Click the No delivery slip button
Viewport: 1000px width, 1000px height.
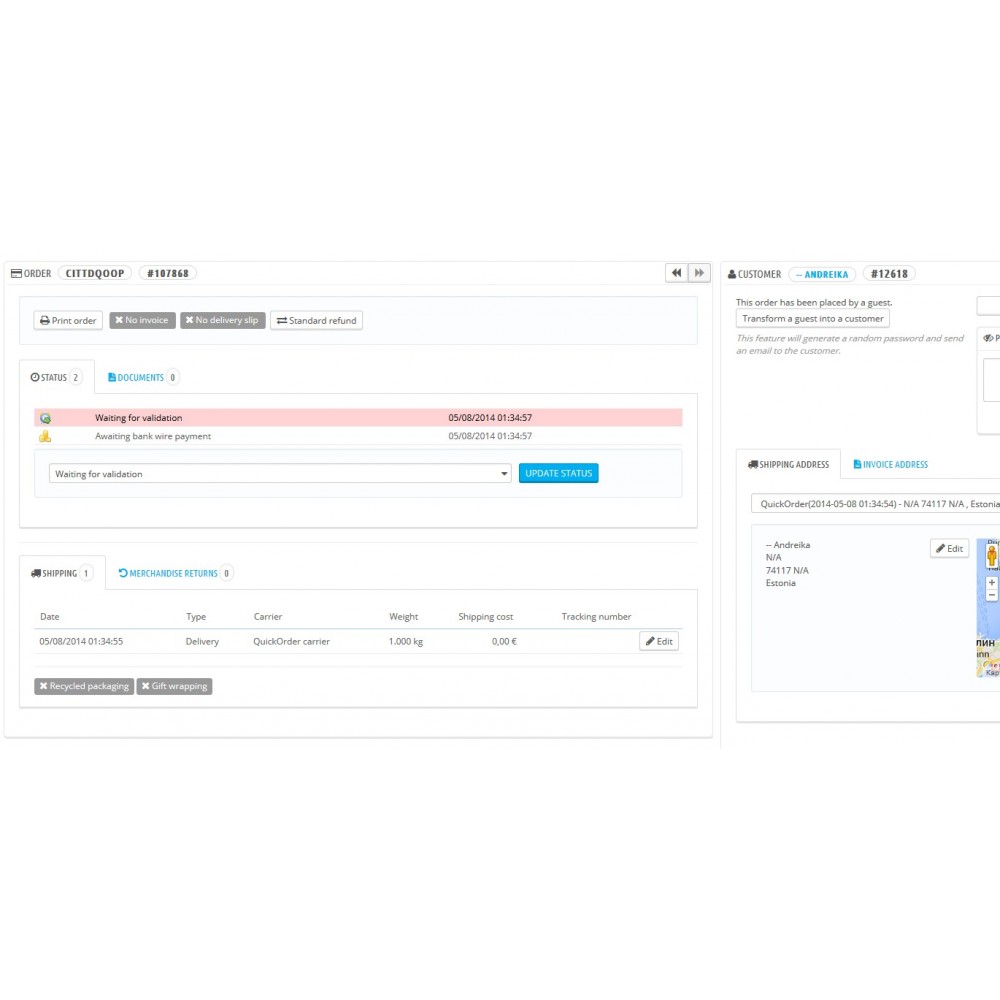[223, 320]
